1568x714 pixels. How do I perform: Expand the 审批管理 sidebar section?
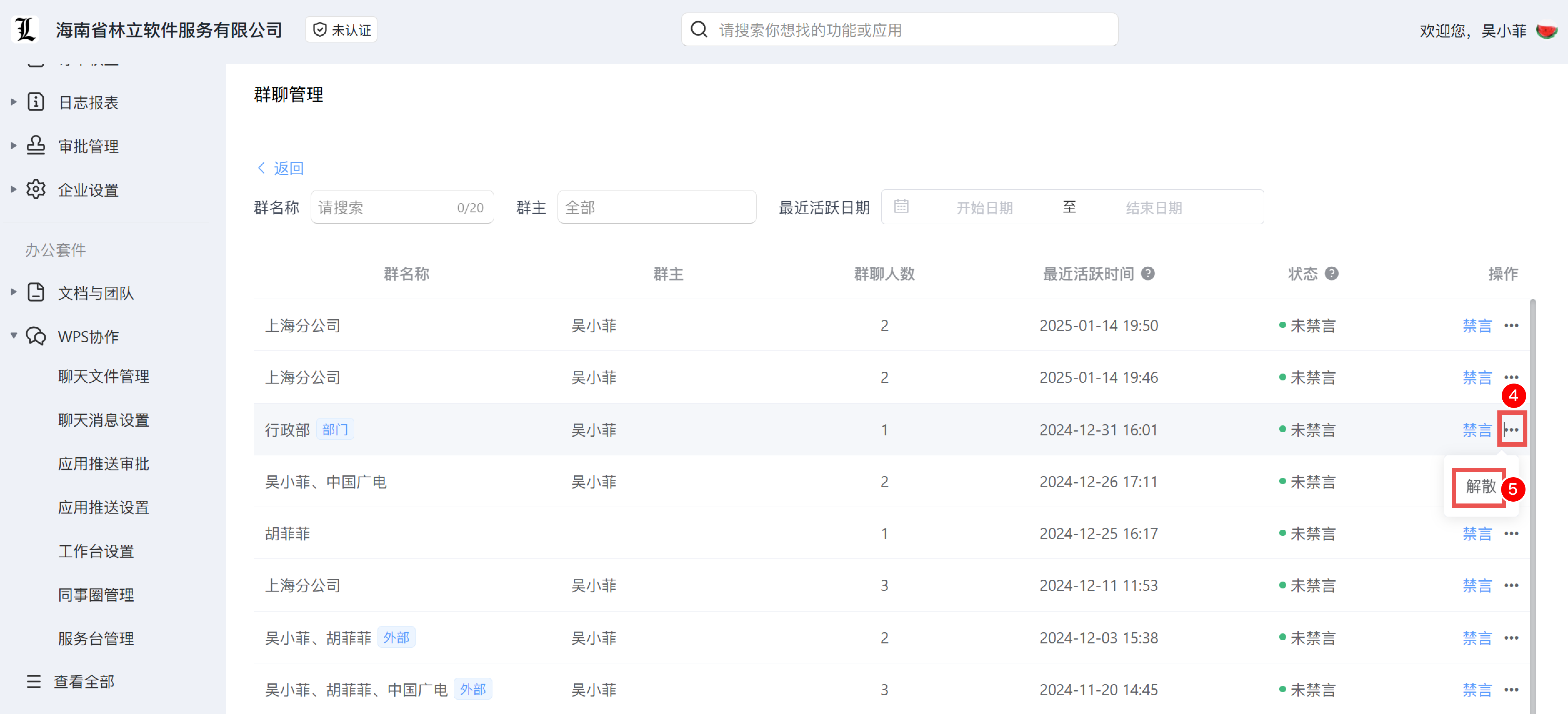coord(88,146)
